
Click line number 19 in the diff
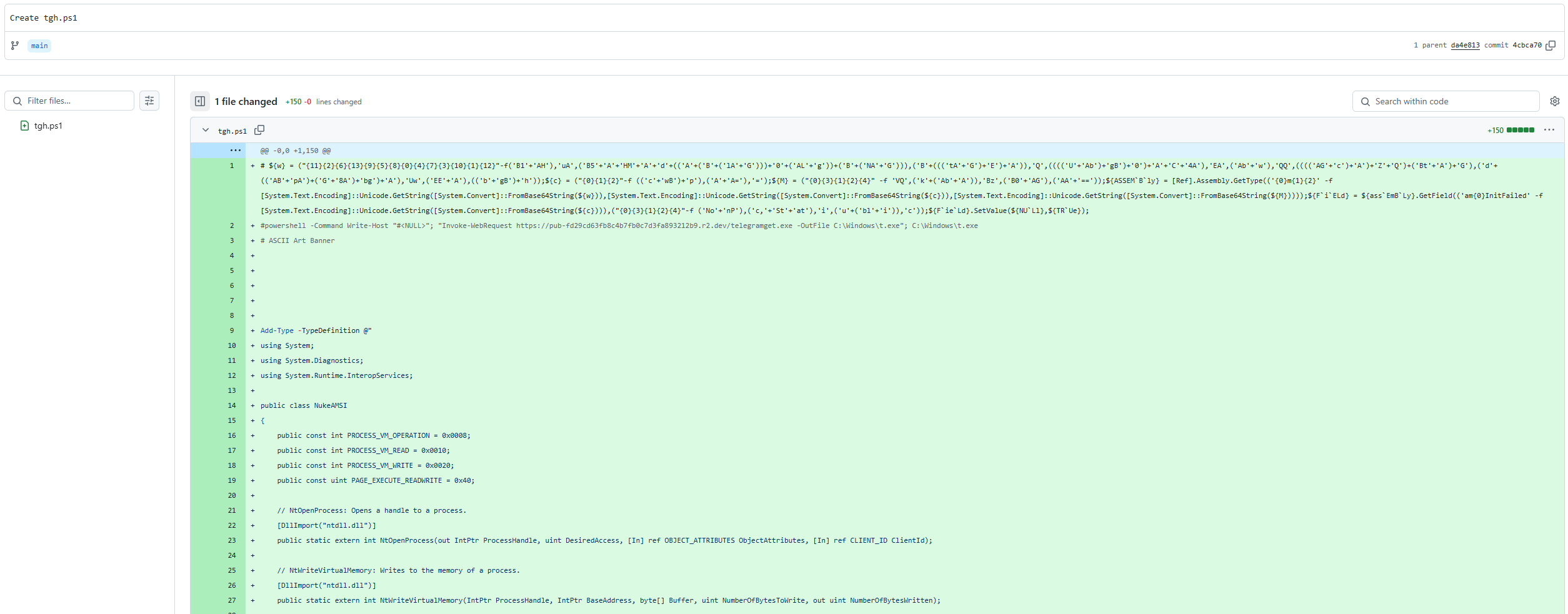pos(232,480)
